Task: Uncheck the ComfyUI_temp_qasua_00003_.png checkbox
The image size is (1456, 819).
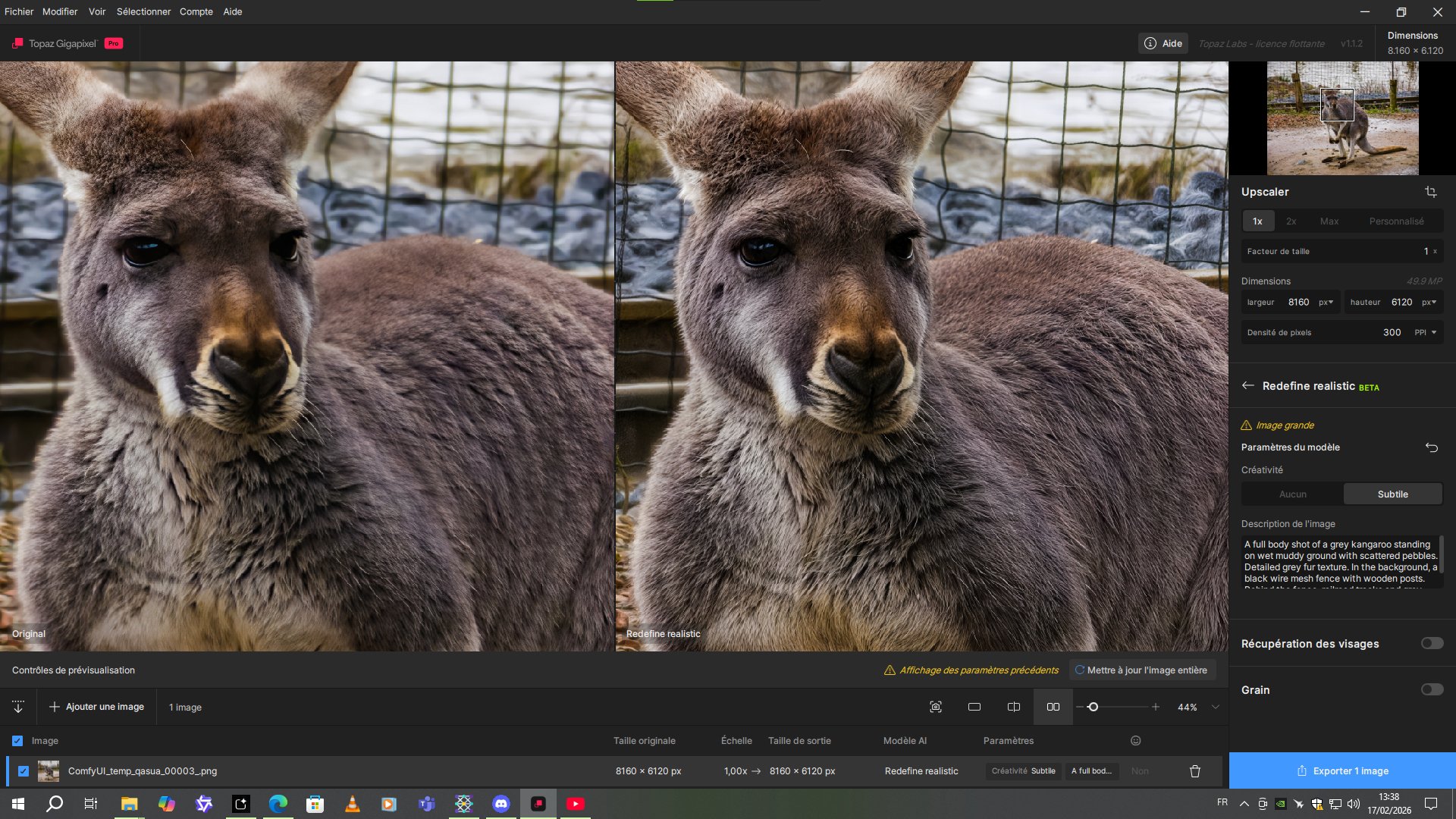Action: point(24,771)
